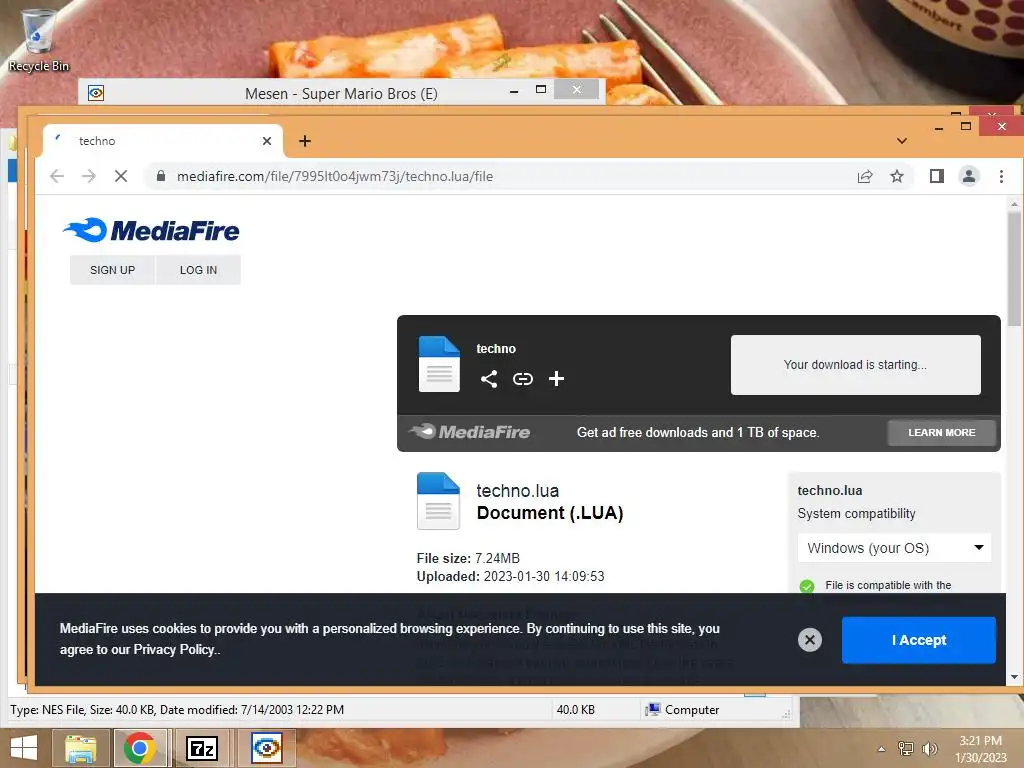Open the Recycle Bin desktop icon
Viewport: 1024px width, 768px height.
tap(39, 40)
